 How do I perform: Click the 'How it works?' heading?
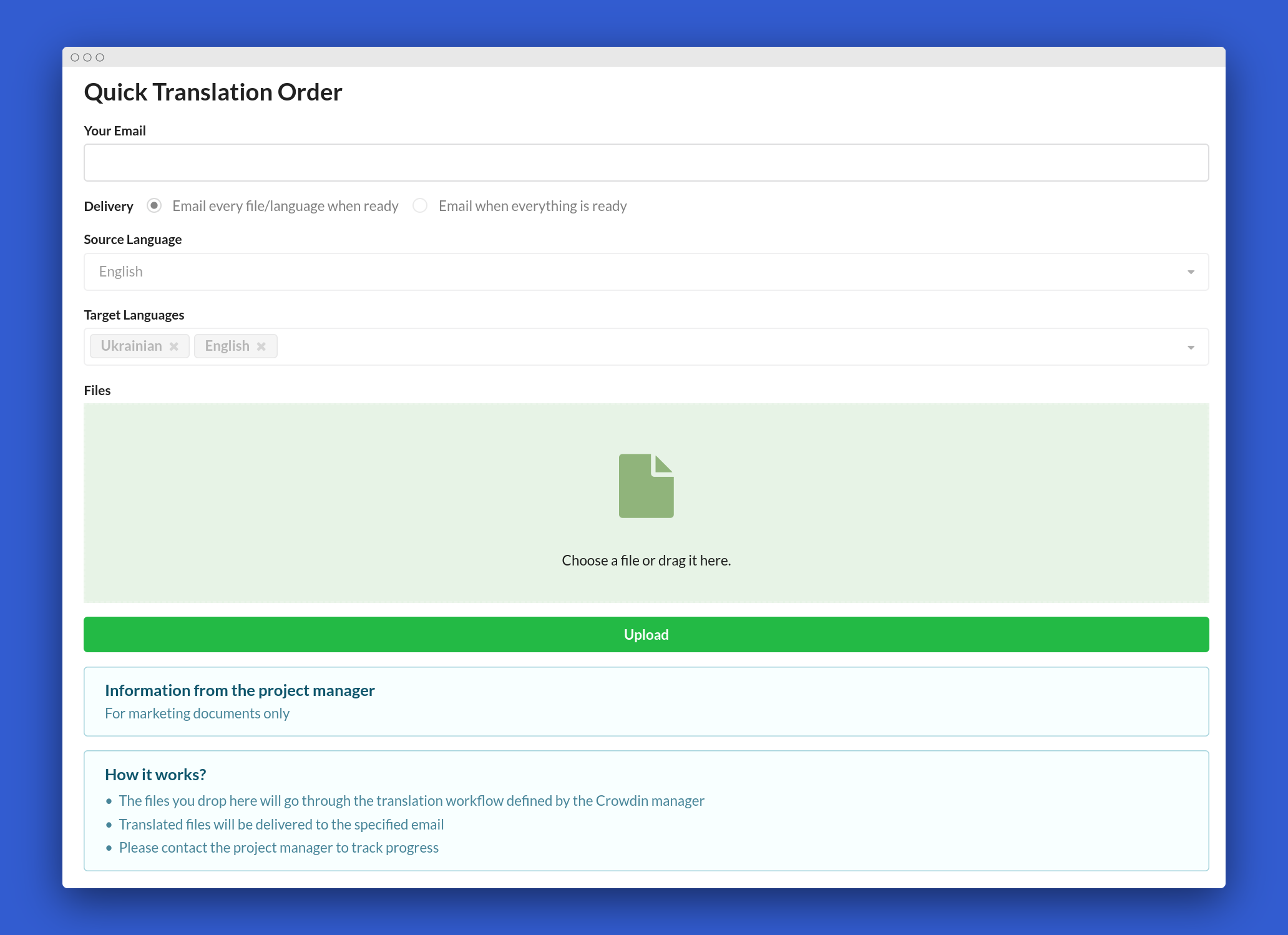click(155, 775)
